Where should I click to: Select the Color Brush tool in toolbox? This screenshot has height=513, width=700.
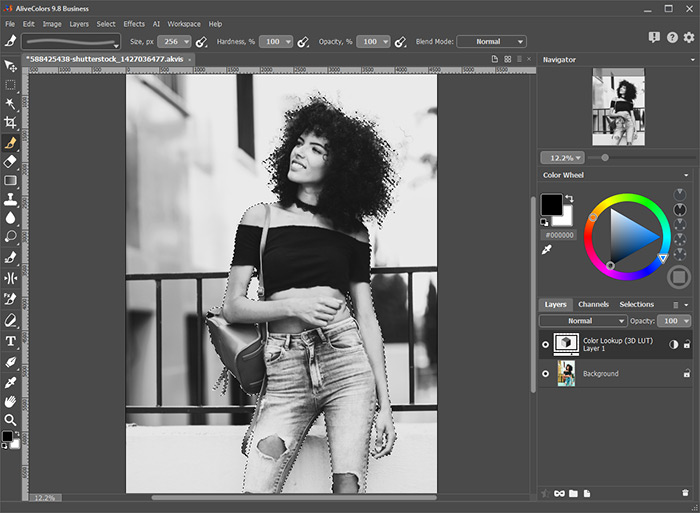tap(10, 142)
